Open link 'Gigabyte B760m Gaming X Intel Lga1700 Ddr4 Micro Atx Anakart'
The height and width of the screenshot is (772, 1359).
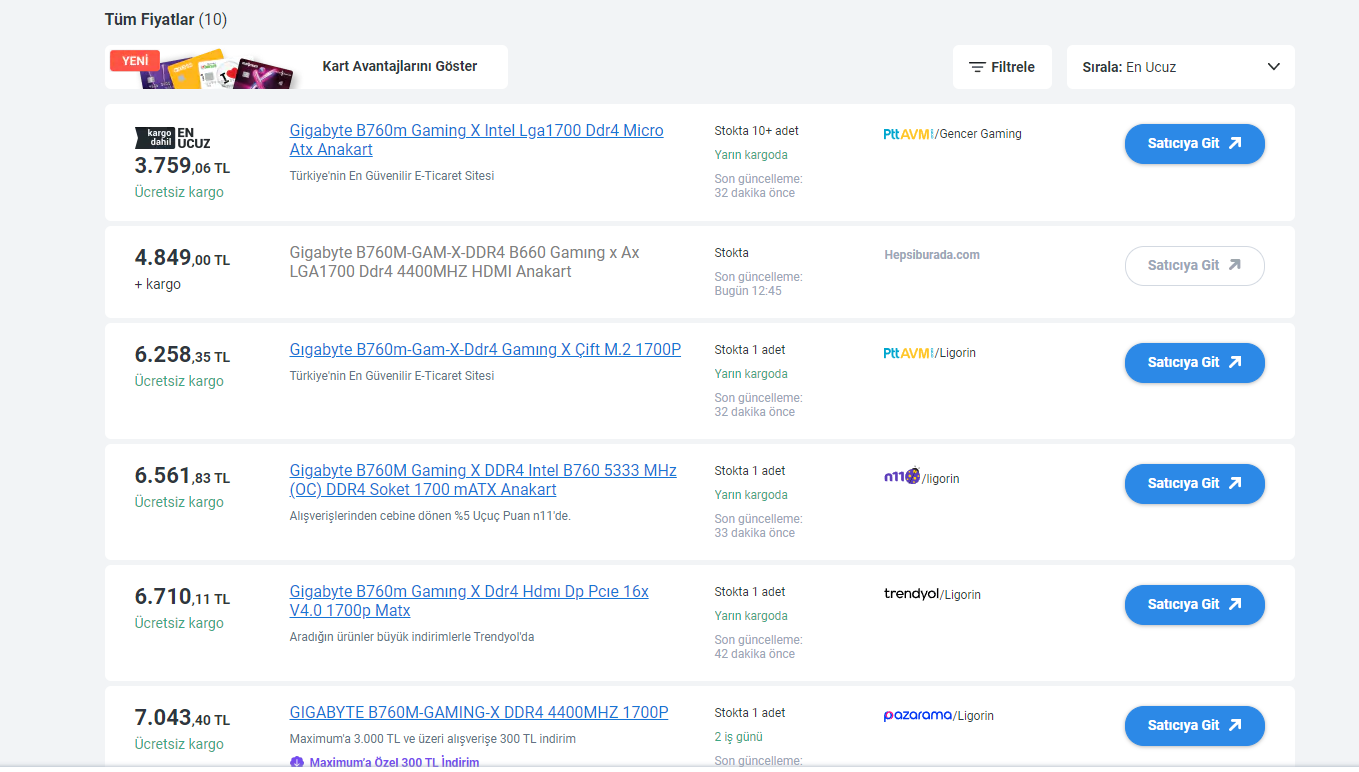pyautogui.click(x=476, y=140)
